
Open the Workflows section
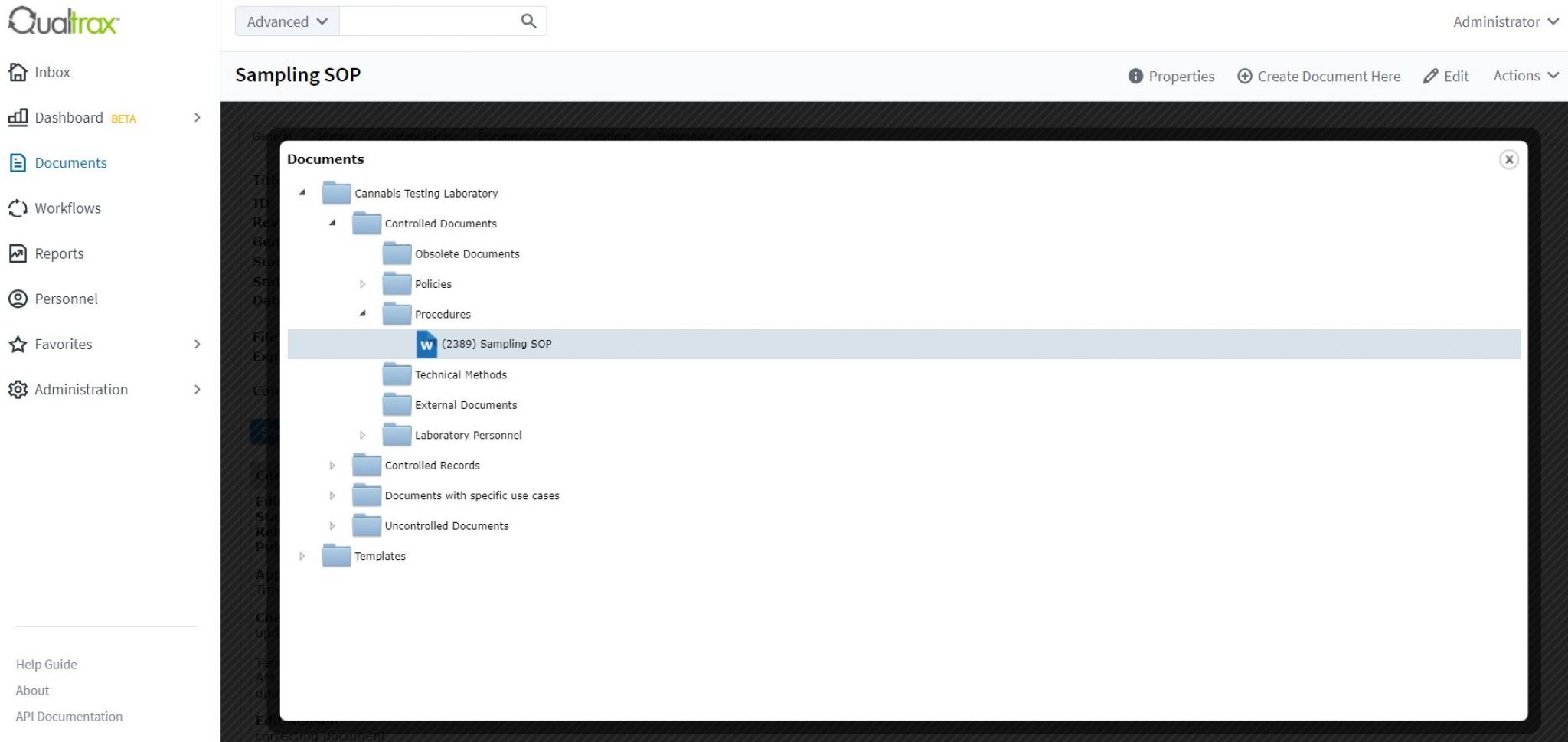click(x=68, y=208)
